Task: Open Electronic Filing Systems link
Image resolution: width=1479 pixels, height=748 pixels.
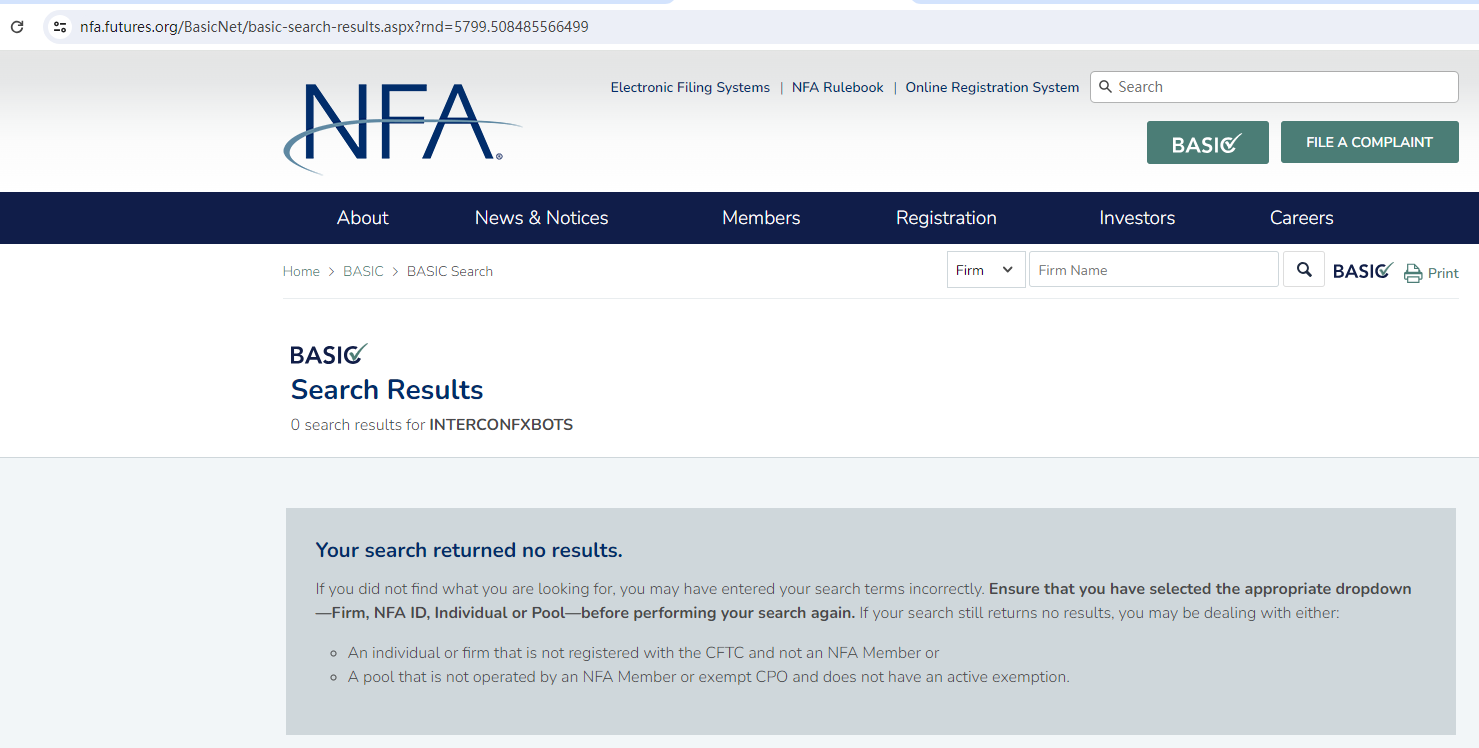Action: pos(690,88)
